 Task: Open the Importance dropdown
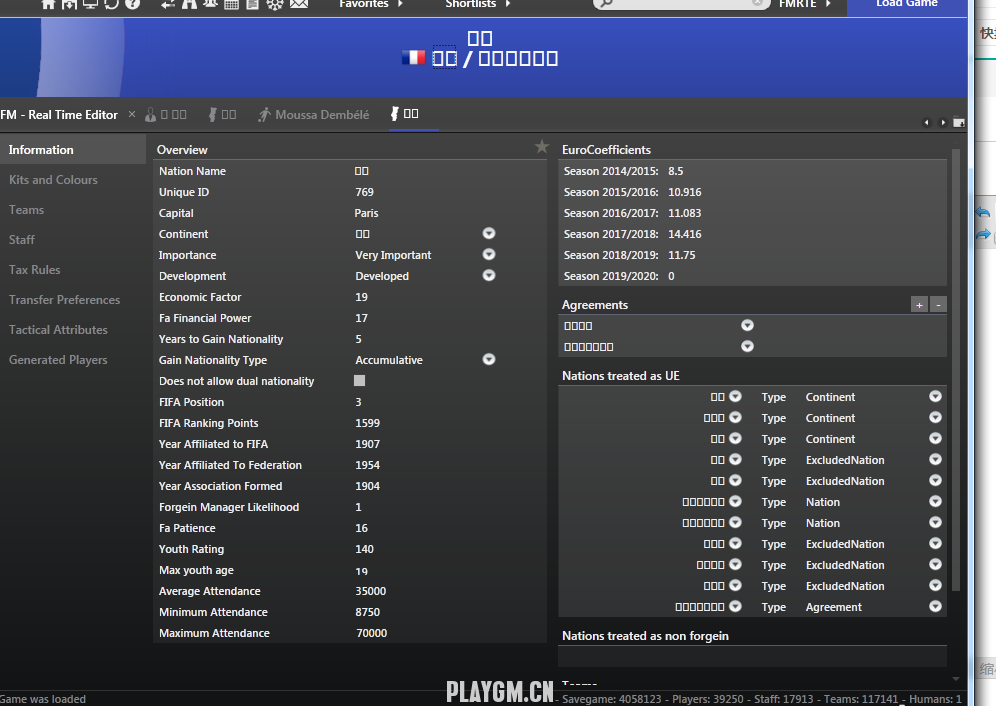click(x=488, y=254)
